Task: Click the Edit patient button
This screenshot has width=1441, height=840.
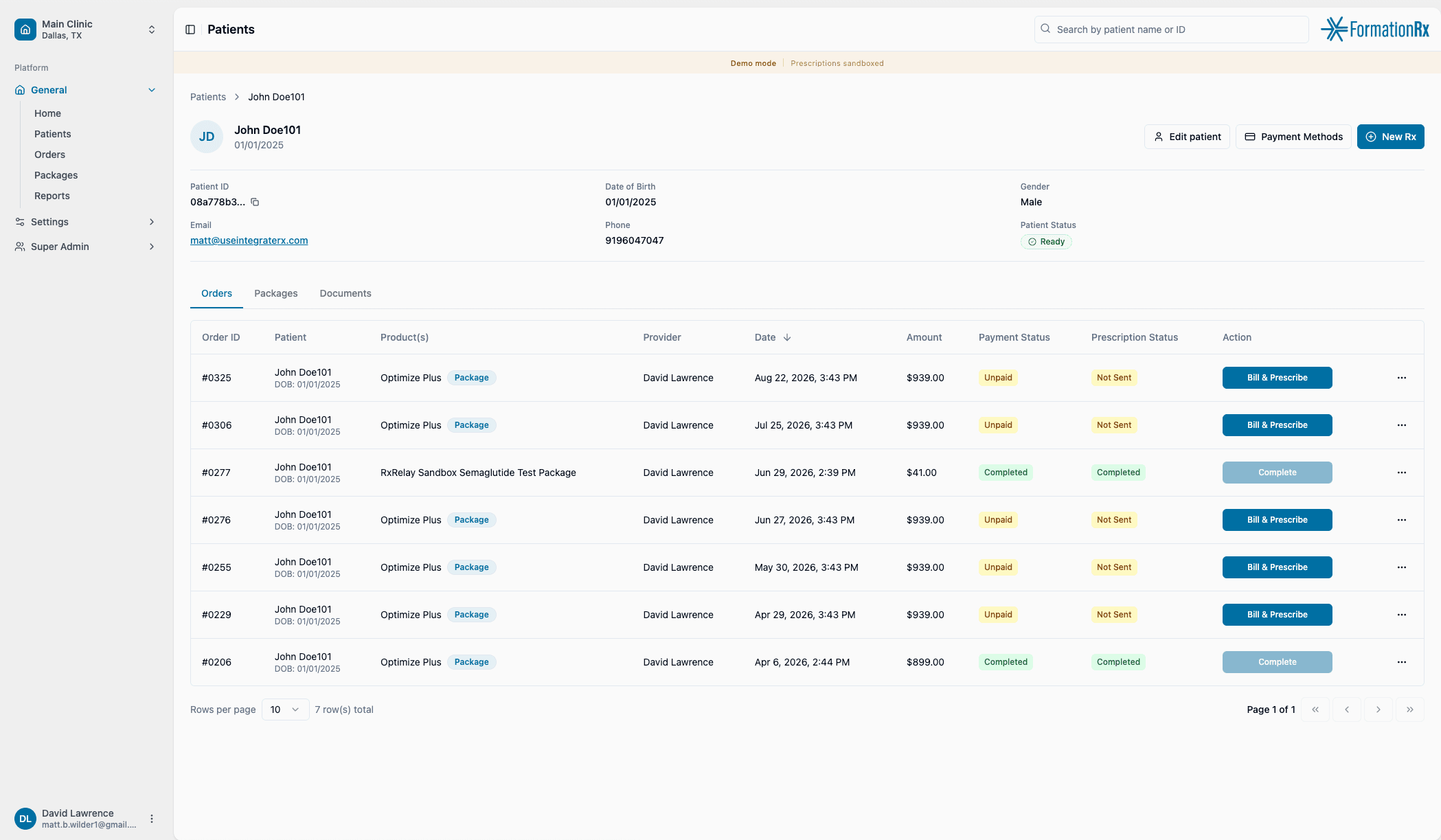Action: coord(1187,137)
